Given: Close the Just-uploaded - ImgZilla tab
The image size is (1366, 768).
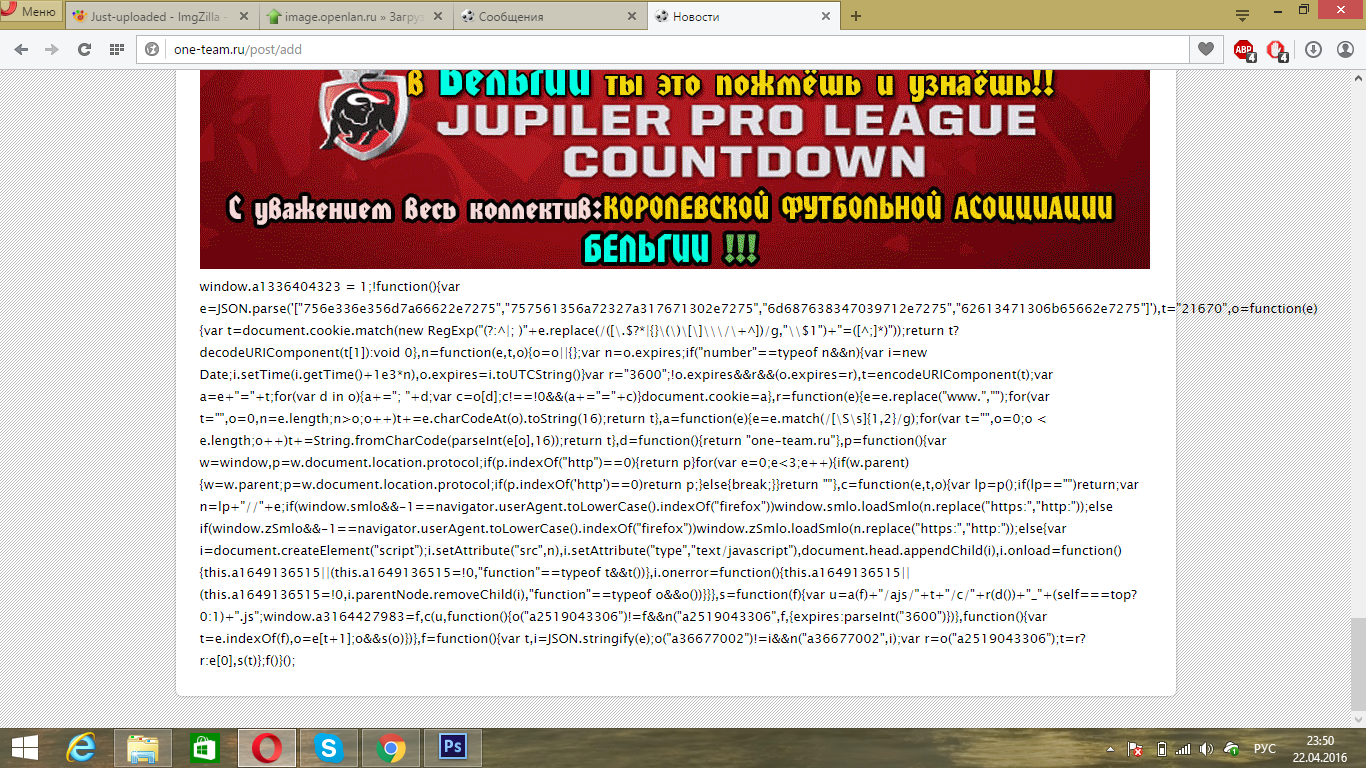Looking at the screenshot, I should [243, 16].
